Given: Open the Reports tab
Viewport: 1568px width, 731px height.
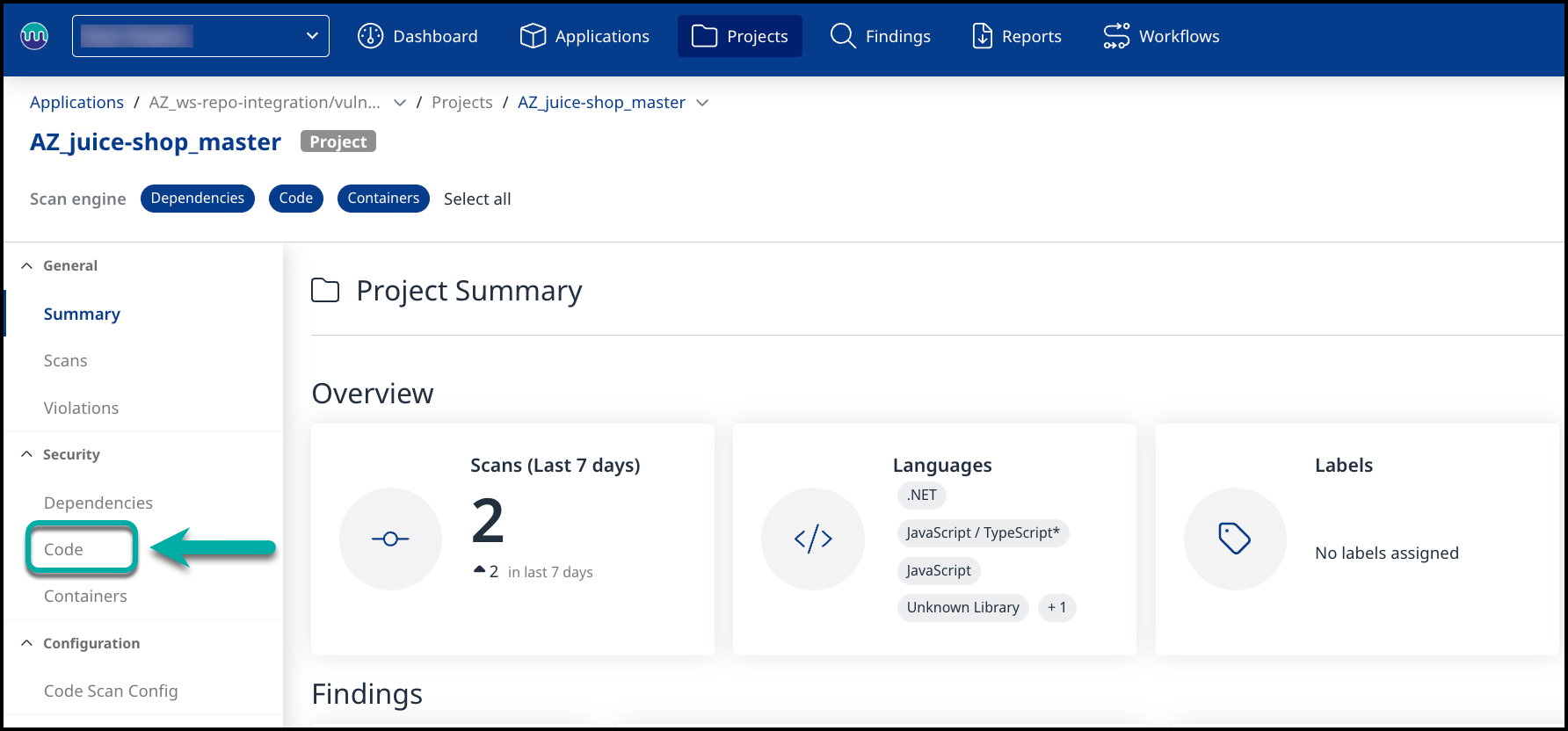Looking at the screenshot, I should [1017, 36].
